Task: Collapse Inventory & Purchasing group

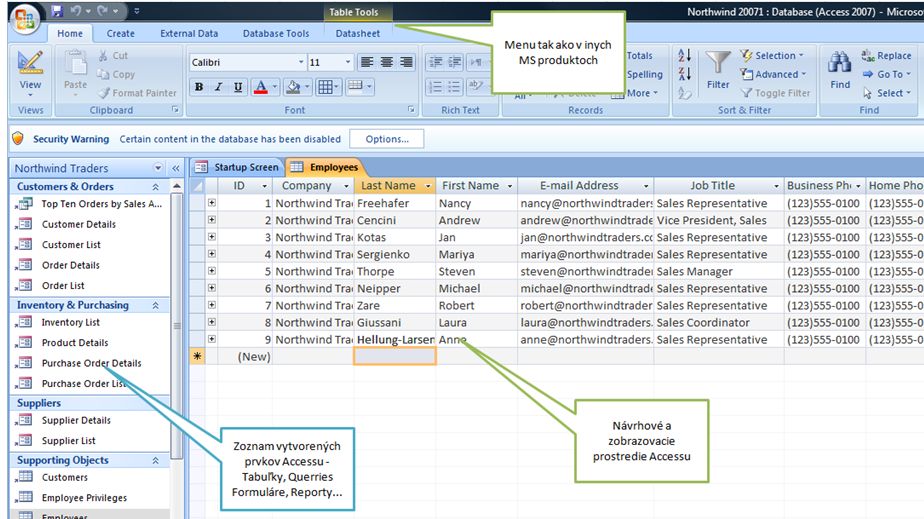Action: 156,305
